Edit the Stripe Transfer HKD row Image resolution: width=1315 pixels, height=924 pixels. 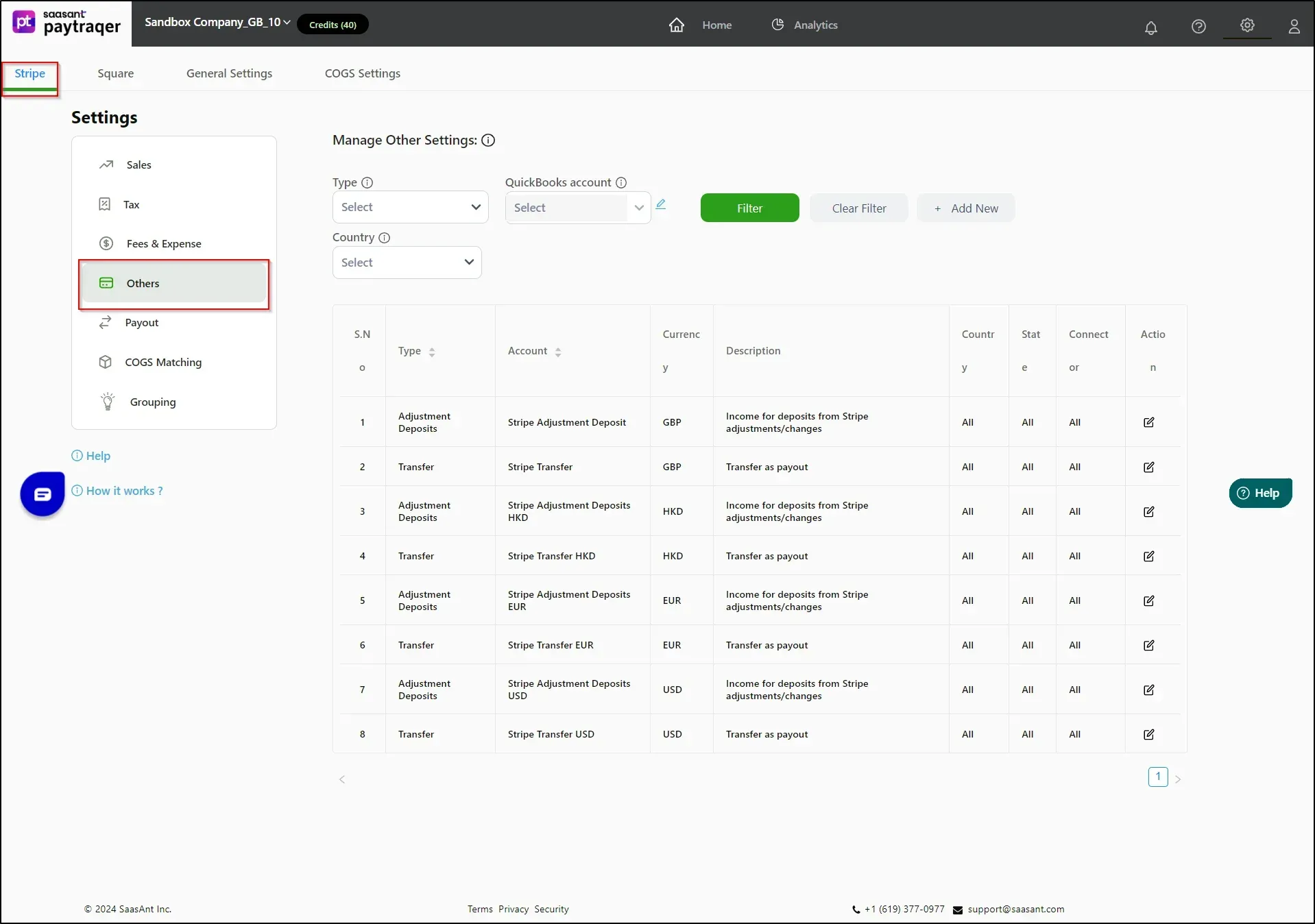1149,556
